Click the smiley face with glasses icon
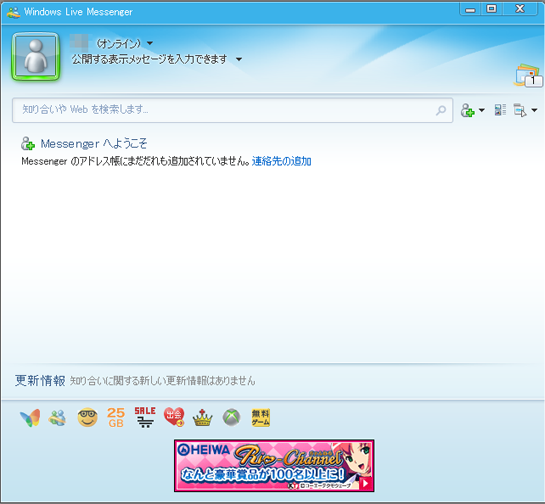The image size is (545, 504). pyautogui.click(x=87, y=417)
